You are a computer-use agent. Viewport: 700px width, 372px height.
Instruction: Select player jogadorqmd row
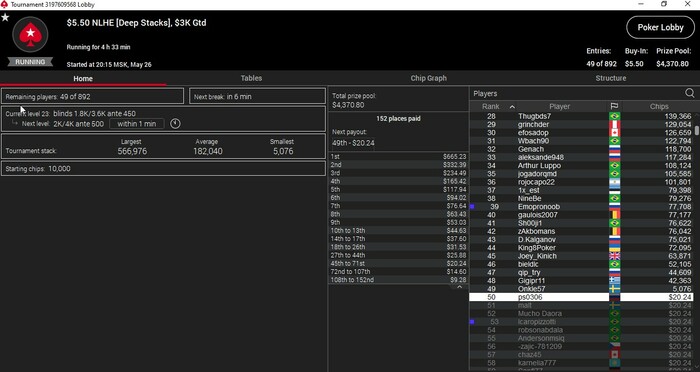coord(581,174)
